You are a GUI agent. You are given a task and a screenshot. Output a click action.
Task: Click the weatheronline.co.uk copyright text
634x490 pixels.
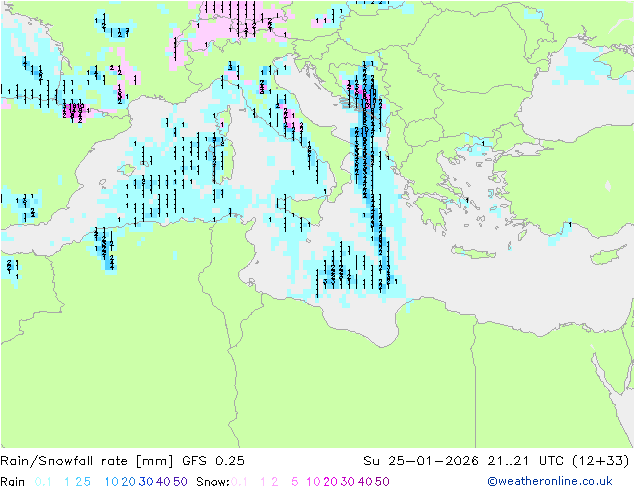click(x=550, y=481)
